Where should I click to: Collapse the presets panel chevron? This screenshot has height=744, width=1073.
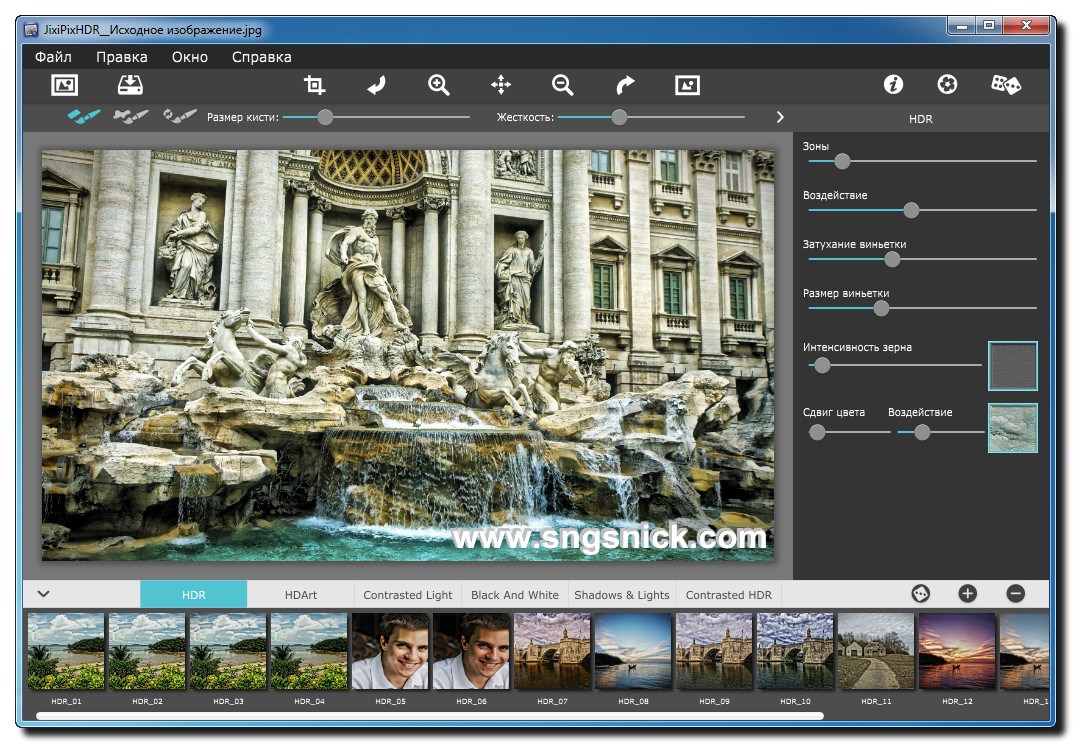tap(44, 594)
